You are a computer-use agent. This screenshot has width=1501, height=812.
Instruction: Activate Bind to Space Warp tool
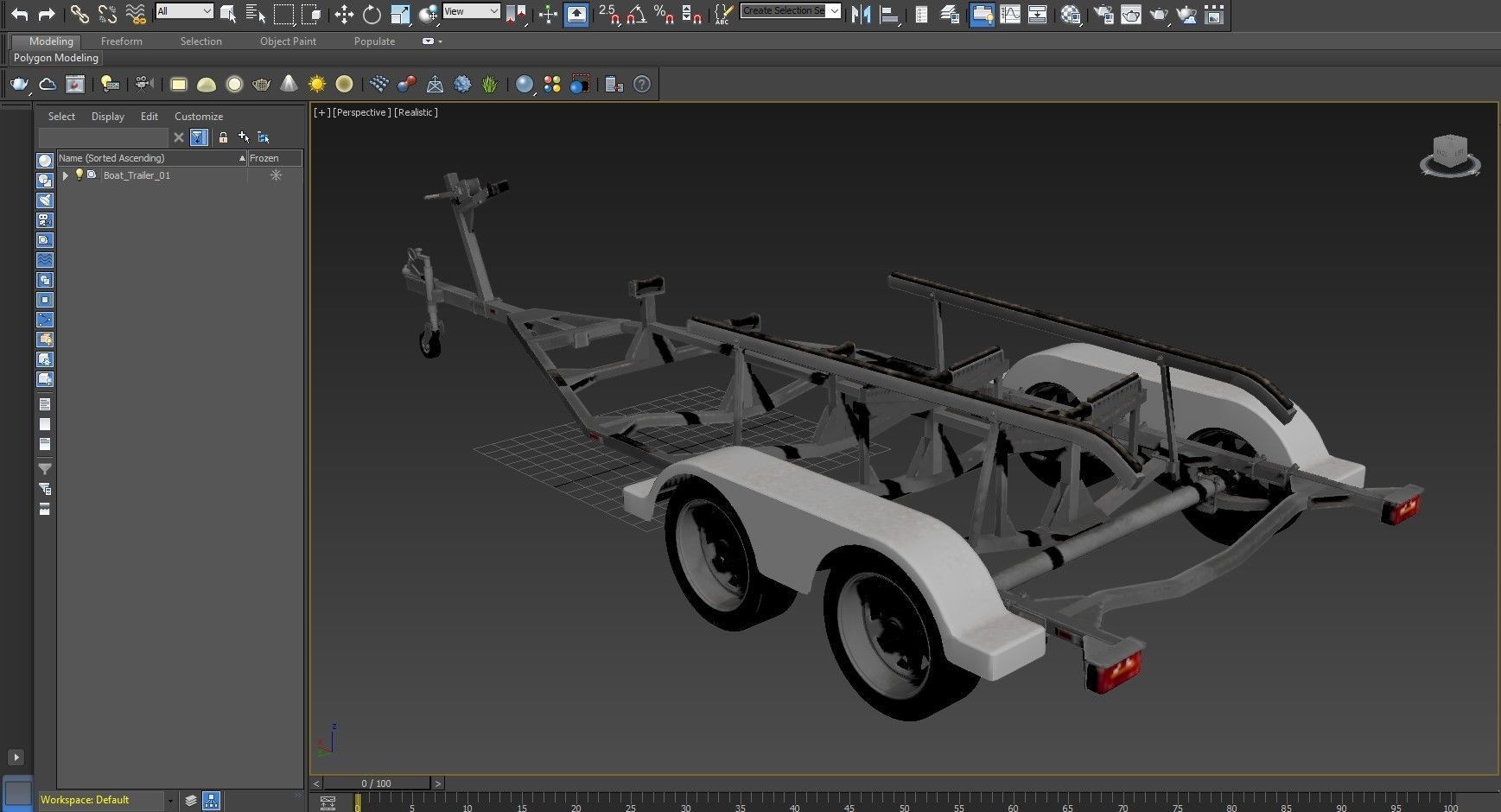136,14
